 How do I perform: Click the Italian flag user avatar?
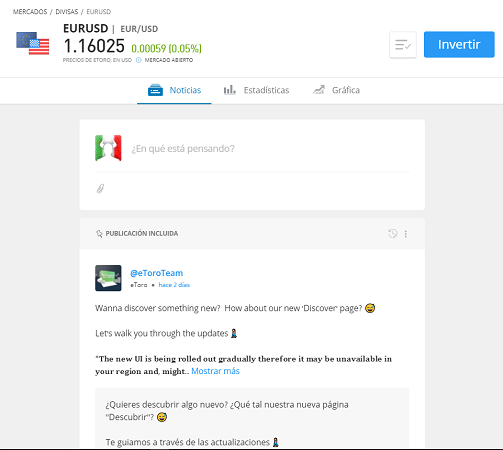tap(108, 148)
